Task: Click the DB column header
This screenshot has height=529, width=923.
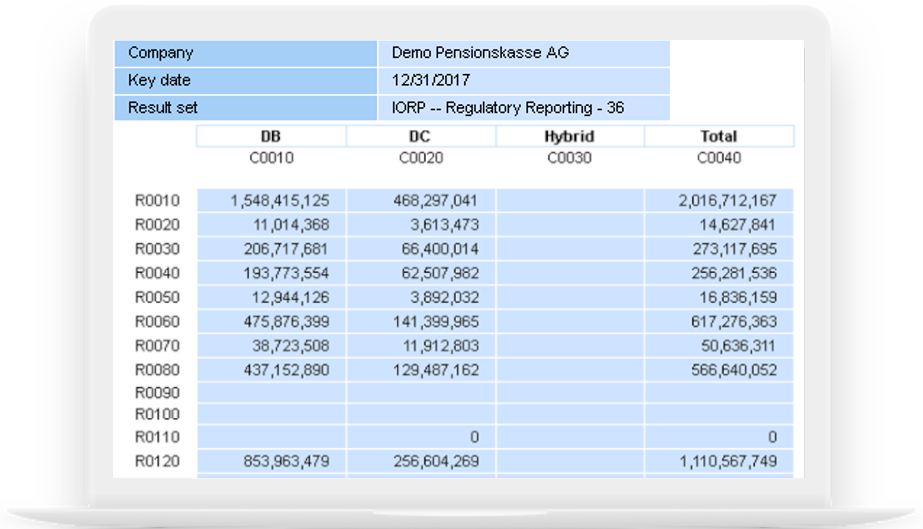Action: tap(270, 136)
